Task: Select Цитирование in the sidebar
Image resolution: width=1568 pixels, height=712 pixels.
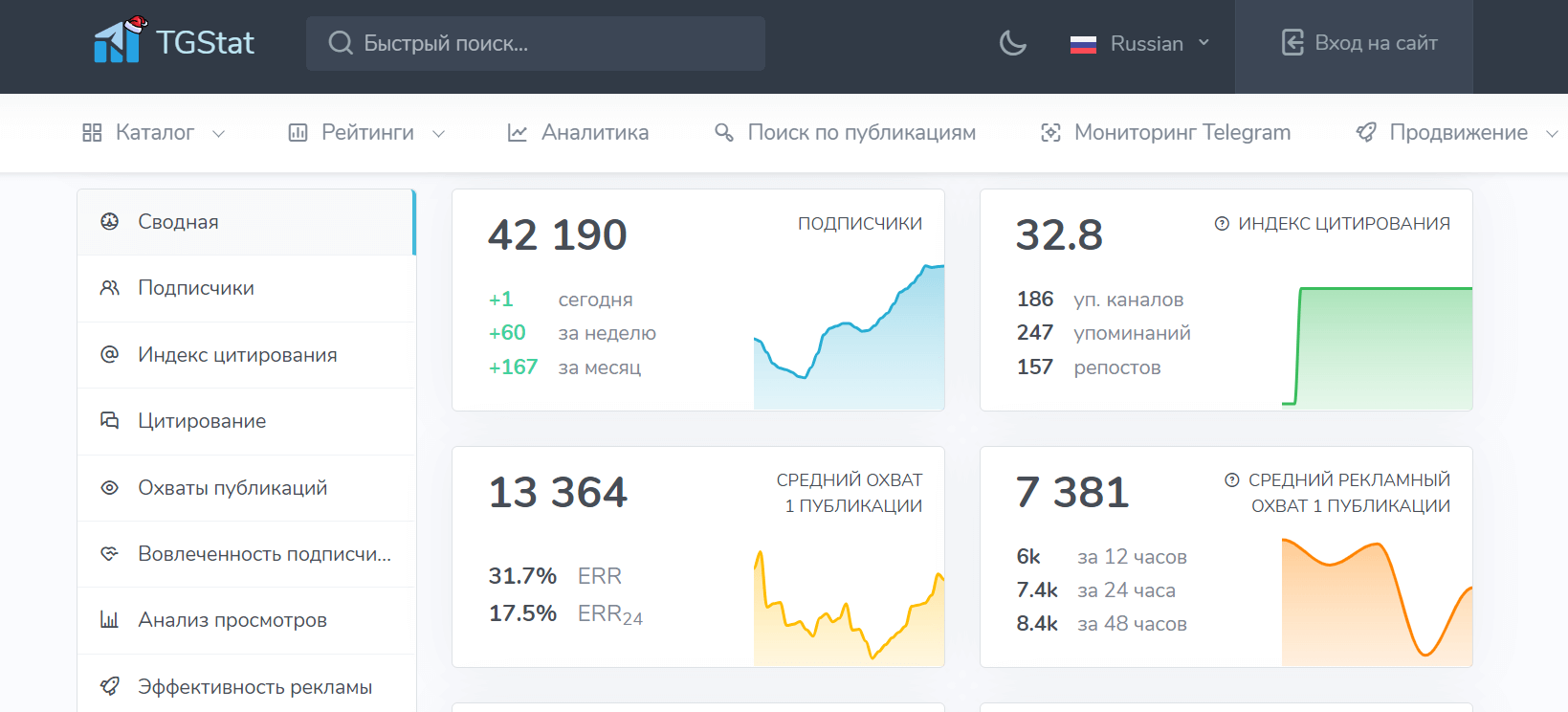Action: click(247, 421)
